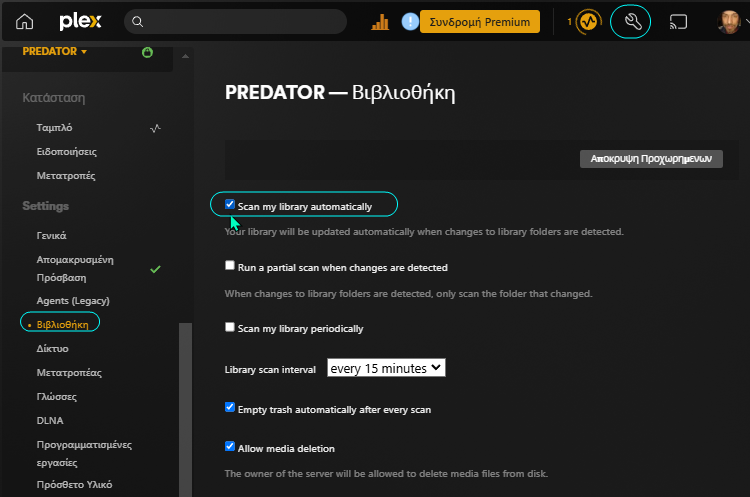Go to Plex home via house icon
750x497 pixels.
24,22
